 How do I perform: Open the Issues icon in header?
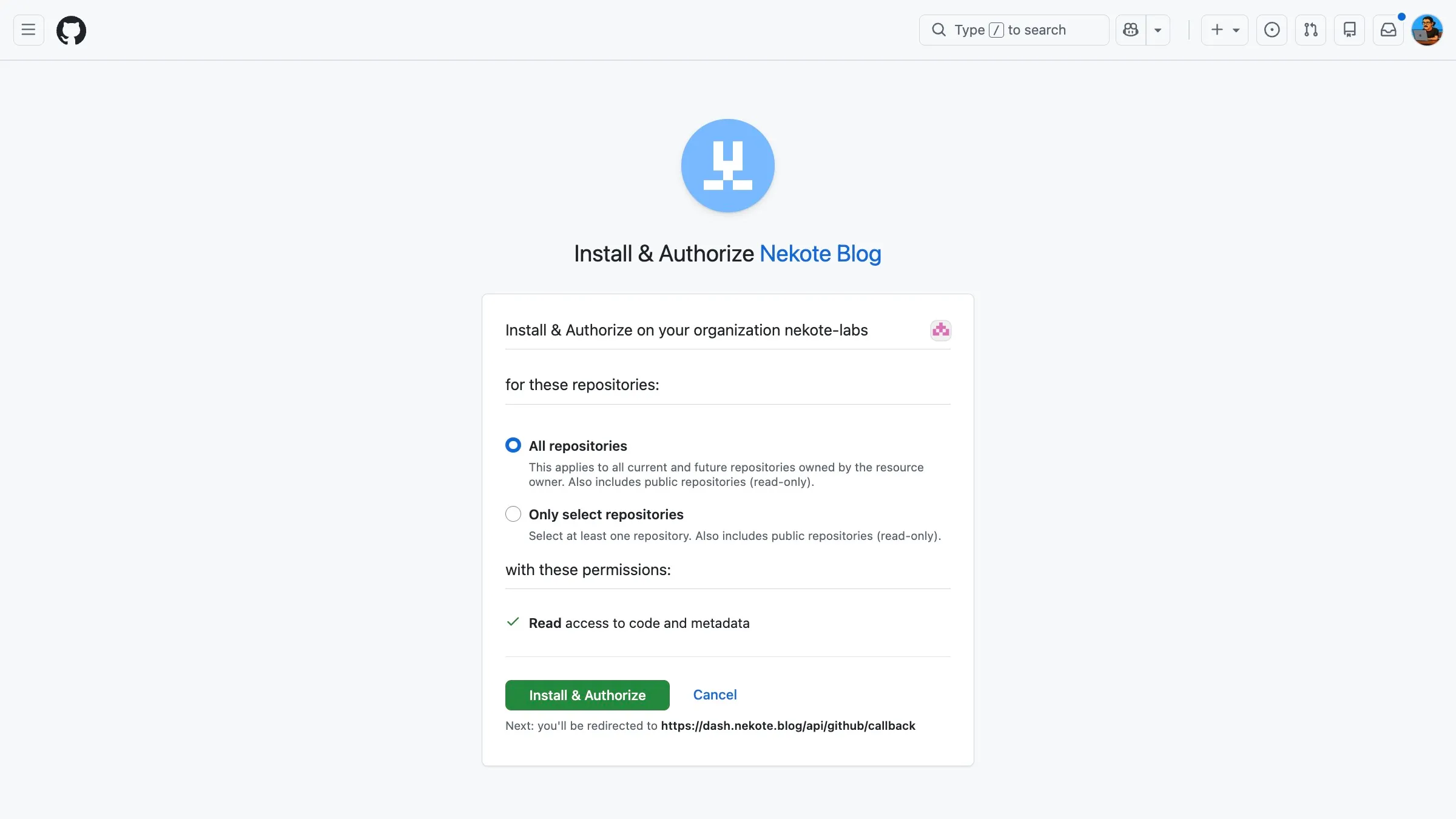coord(1272,30)
